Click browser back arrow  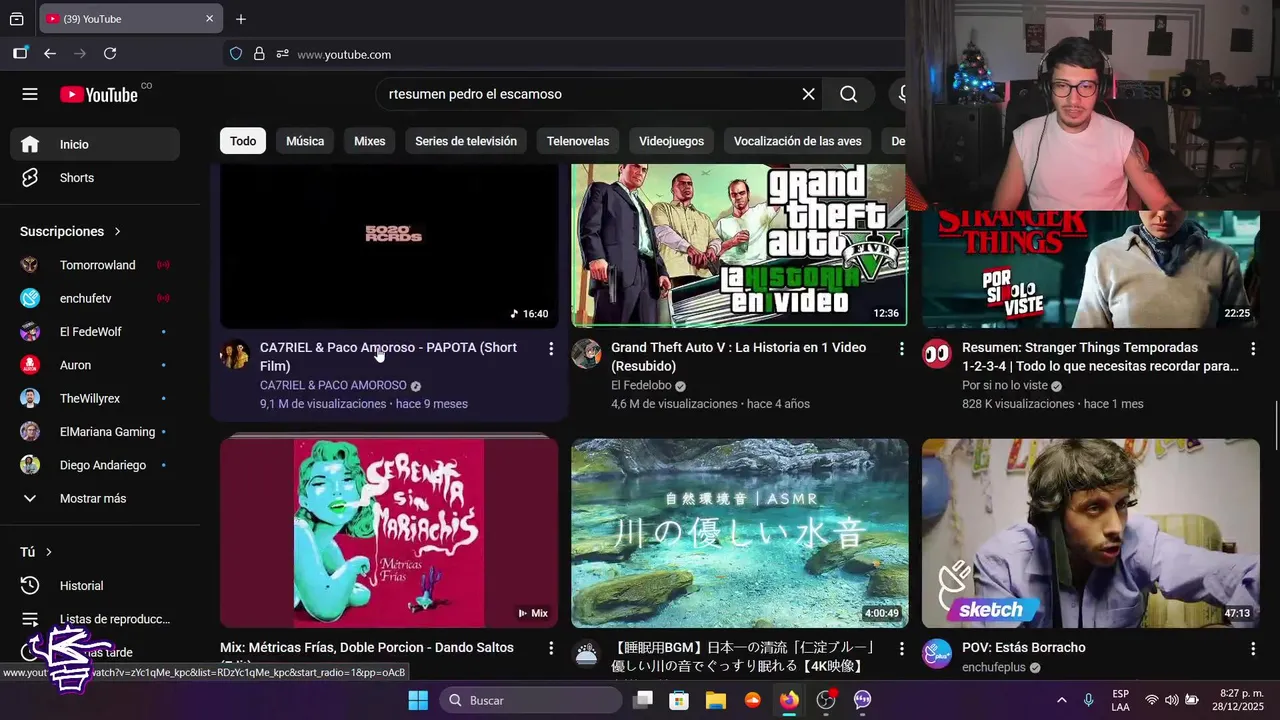[50, 53]
